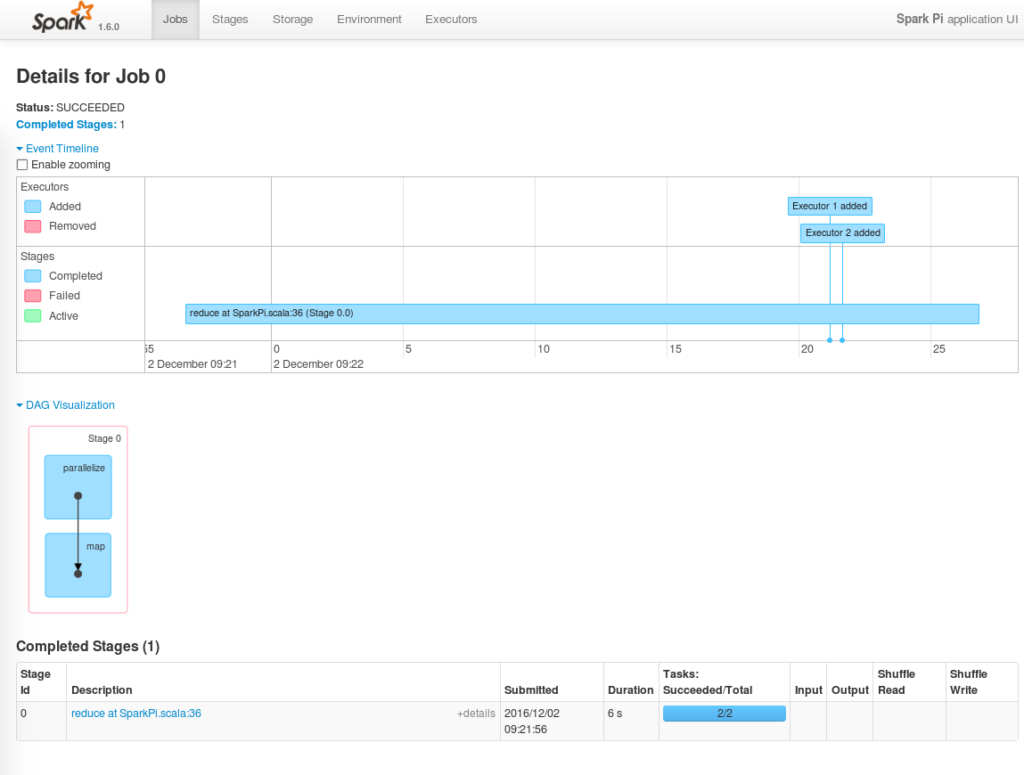The width and height of the screenshot is (1024, 775).
Task: Click the Added executors legend swatch
Action: [x=33, y=206]
